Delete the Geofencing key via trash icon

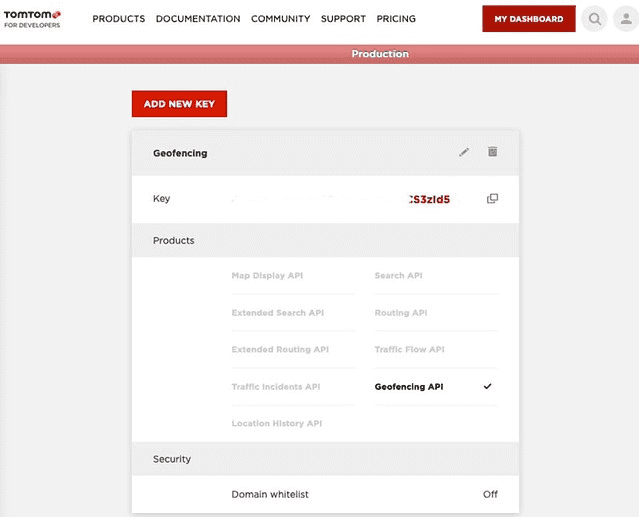coord(492,152)
